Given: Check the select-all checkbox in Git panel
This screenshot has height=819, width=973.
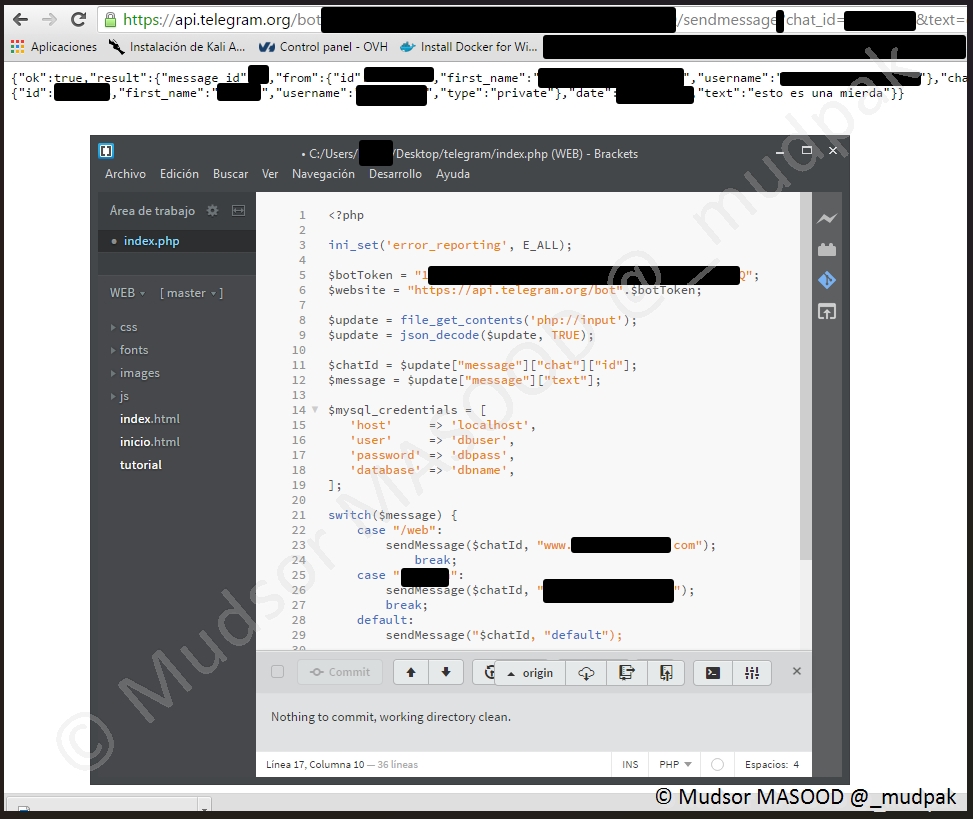Looking at the screenshot, I should coord(278,673).
